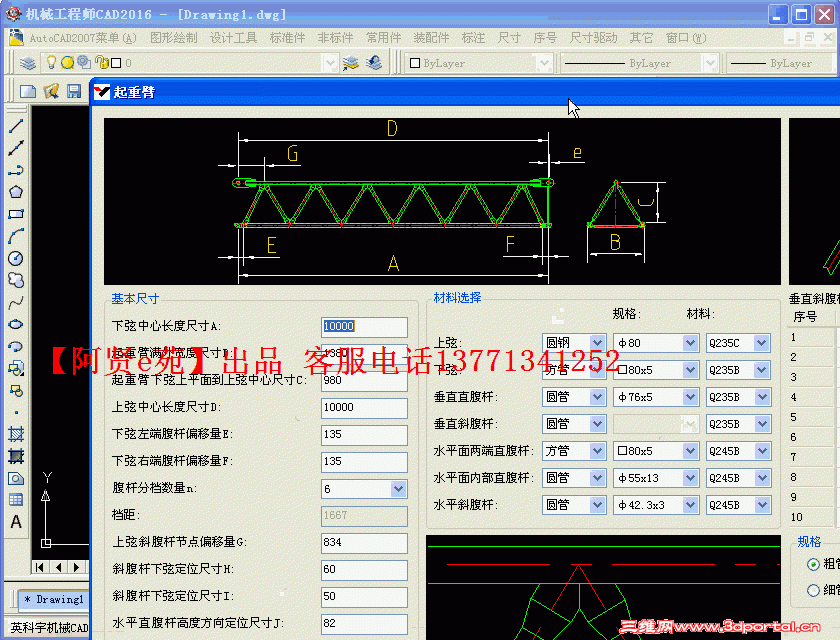Screen dimensions: 840x640
Task: Select the Ellipse Arc tool
Action: 16,346
